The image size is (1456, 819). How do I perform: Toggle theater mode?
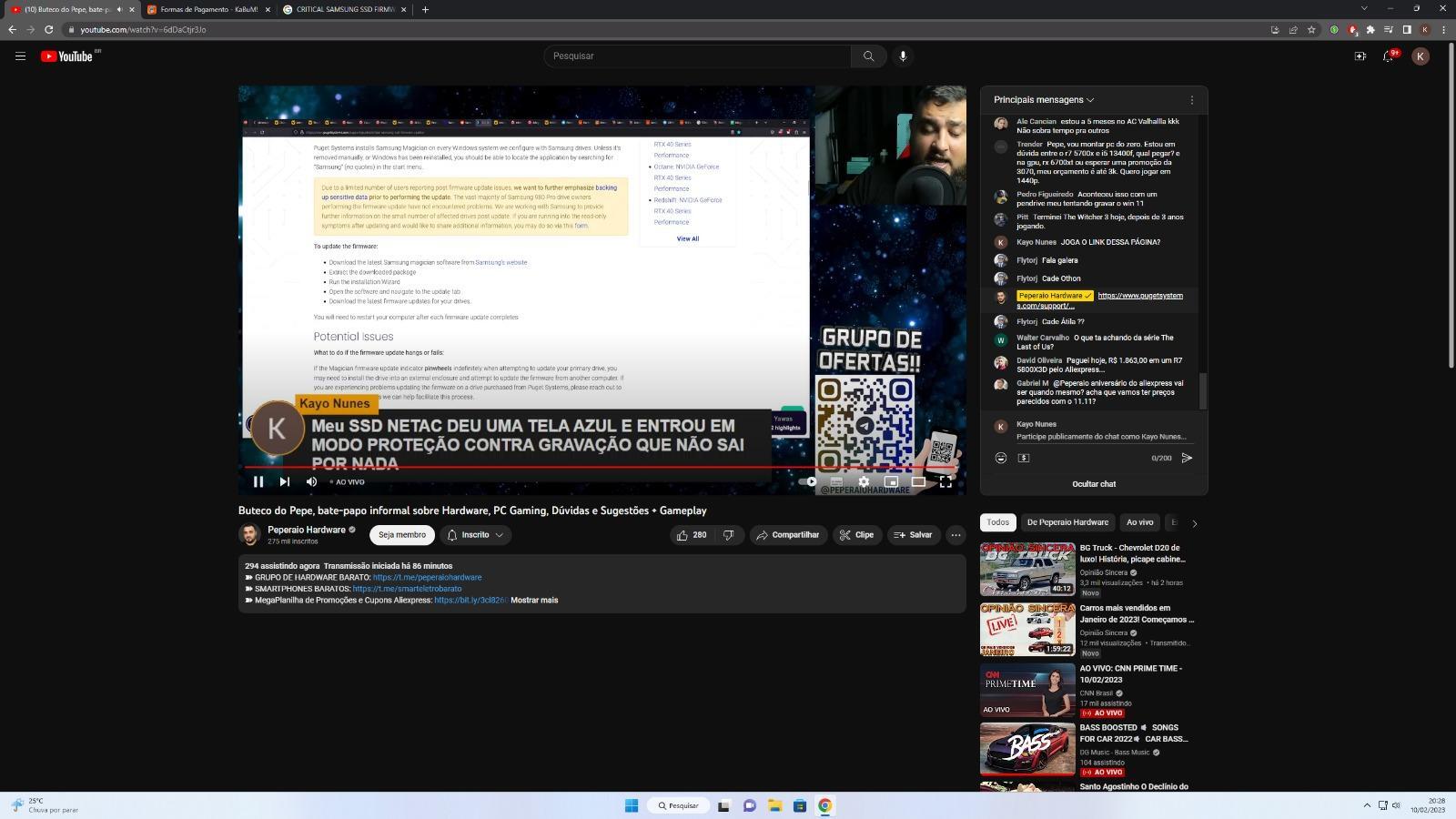point(918,481)
